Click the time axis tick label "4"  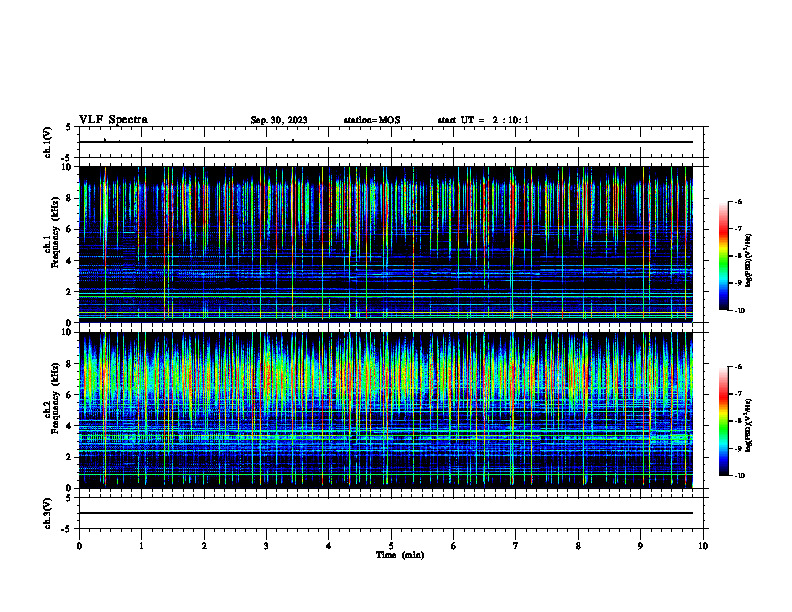(x=329, y=546)
